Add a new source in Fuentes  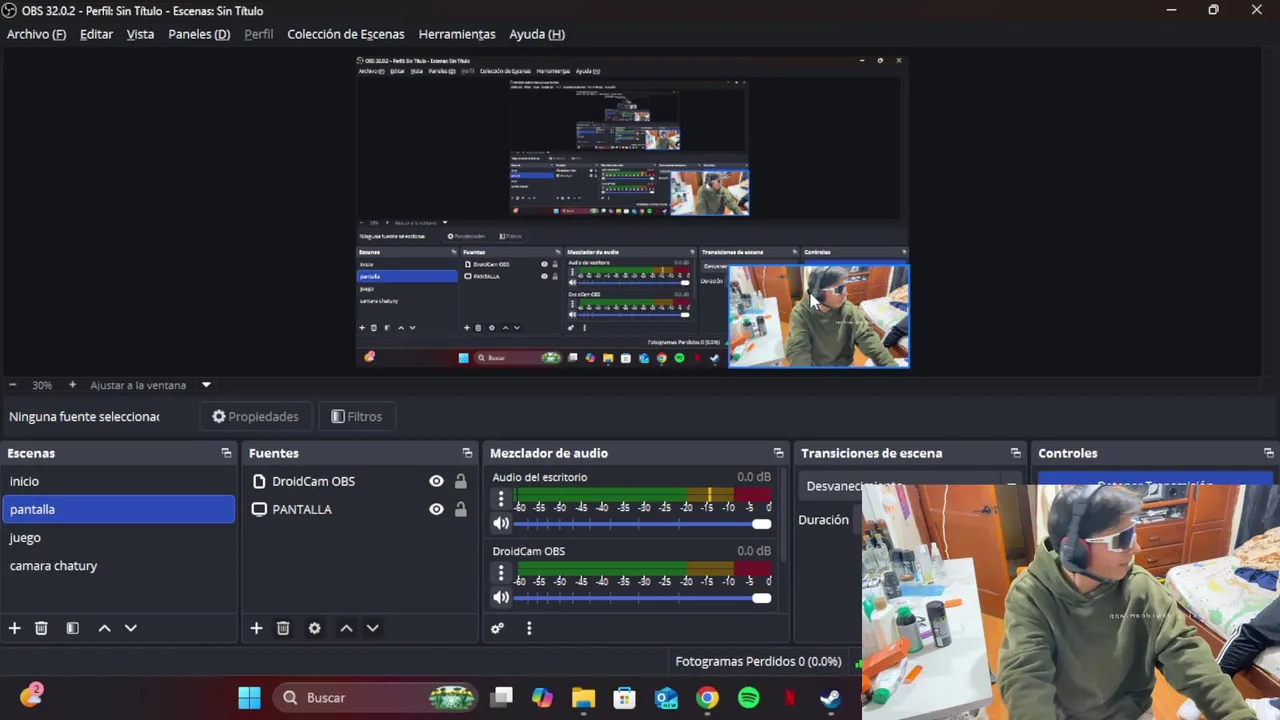256,628
